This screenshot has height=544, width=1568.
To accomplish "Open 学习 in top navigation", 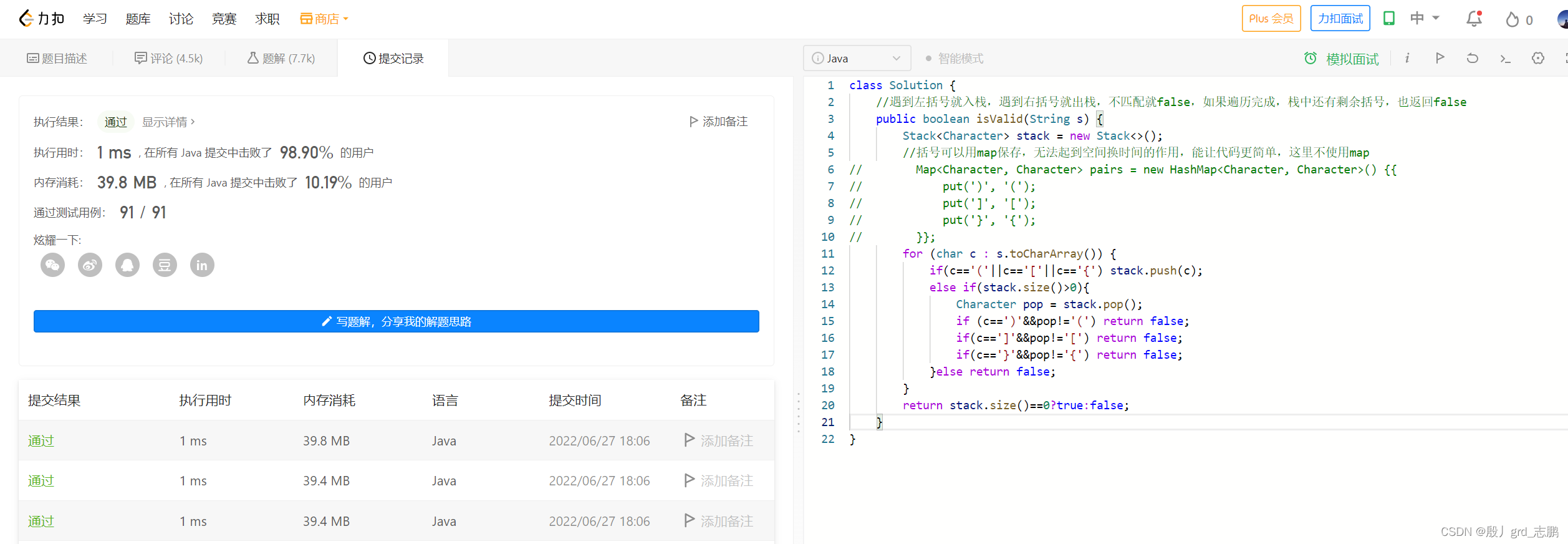I will click(95, 19).
